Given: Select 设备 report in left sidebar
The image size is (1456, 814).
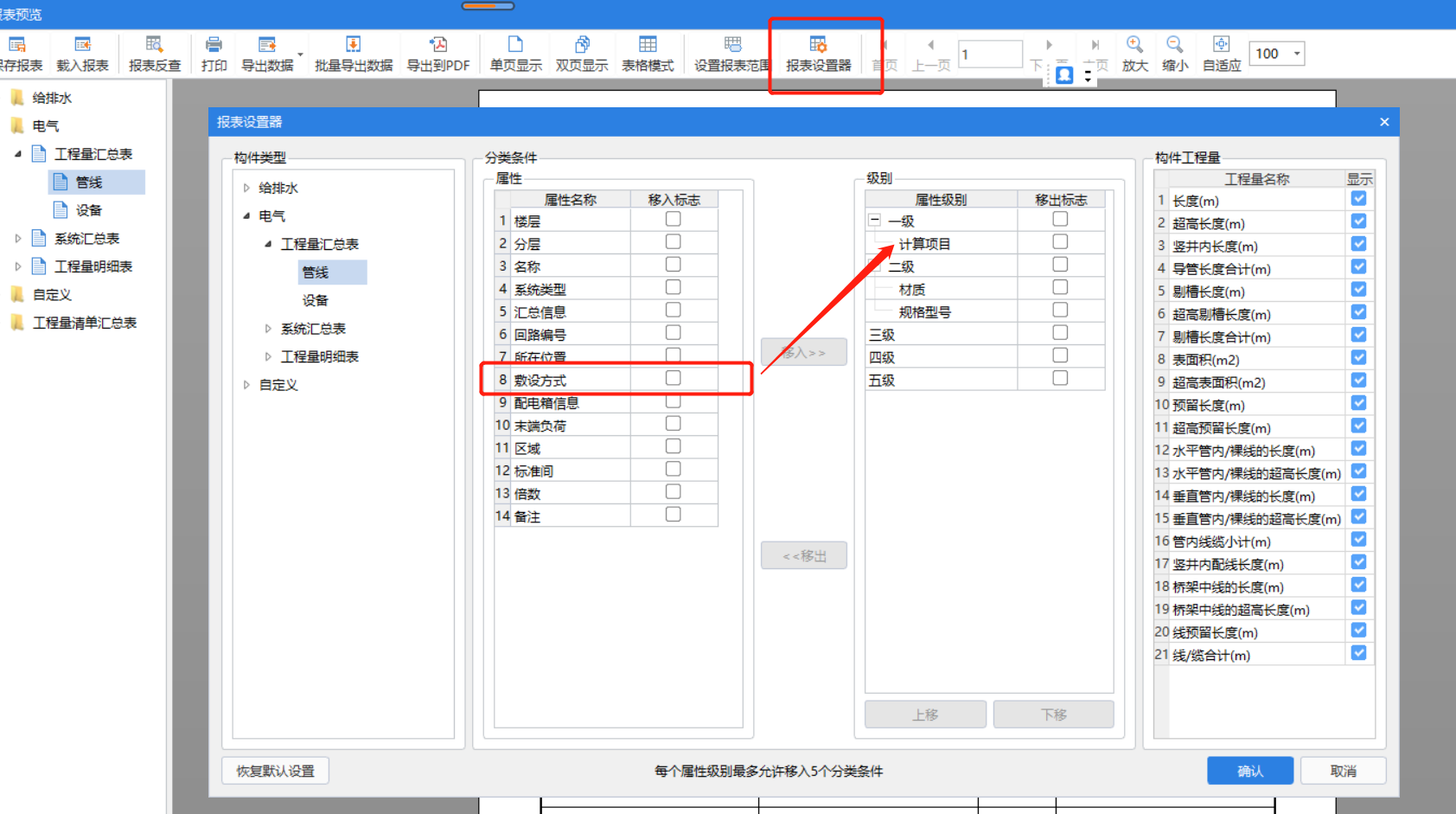Looking at the screenshot, I should (x=88, y=210).
